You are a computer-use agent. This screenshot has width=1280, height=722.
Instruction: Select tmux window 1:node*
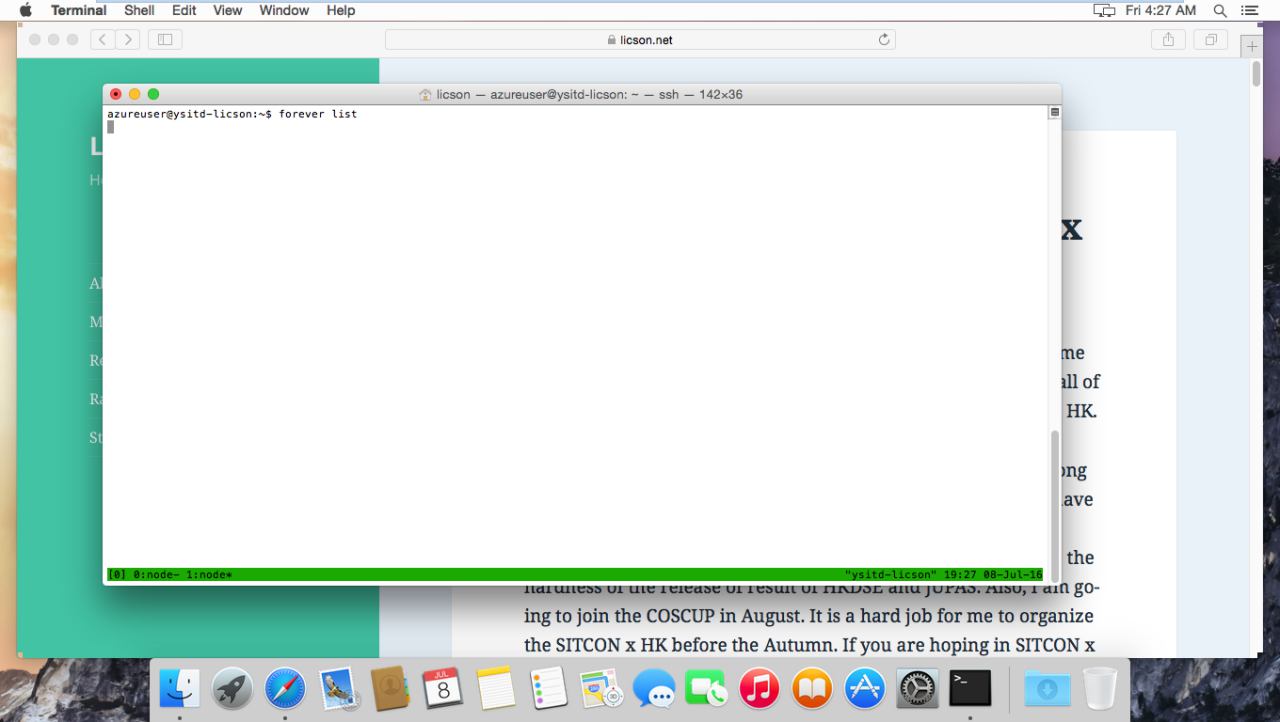[x=209, y=575]
